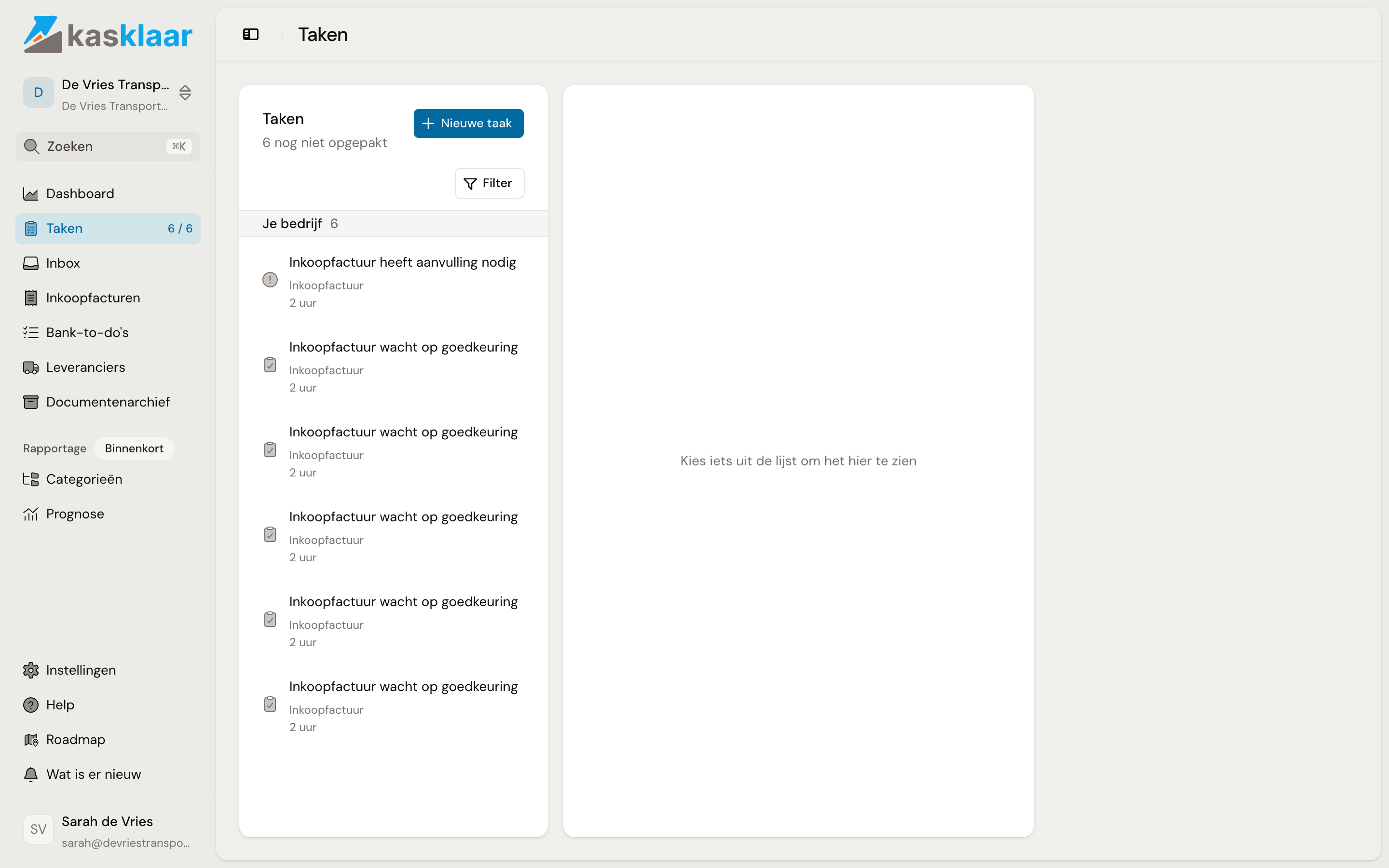
Task: Click the search magnifier icon
Action: click(31, 147)
